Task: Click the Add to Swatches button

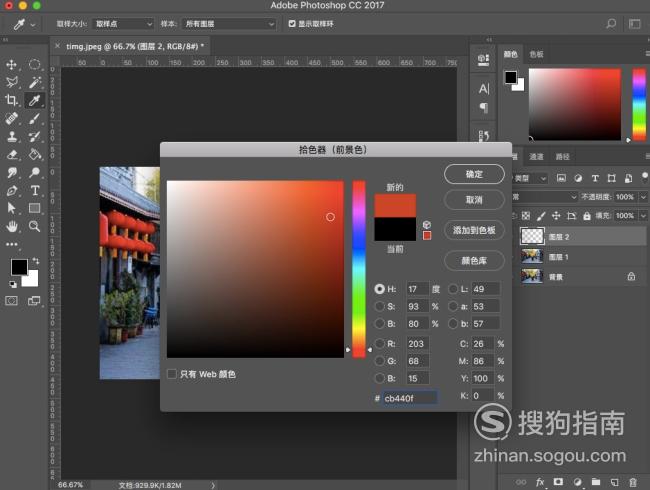Action: click(474, 230)
